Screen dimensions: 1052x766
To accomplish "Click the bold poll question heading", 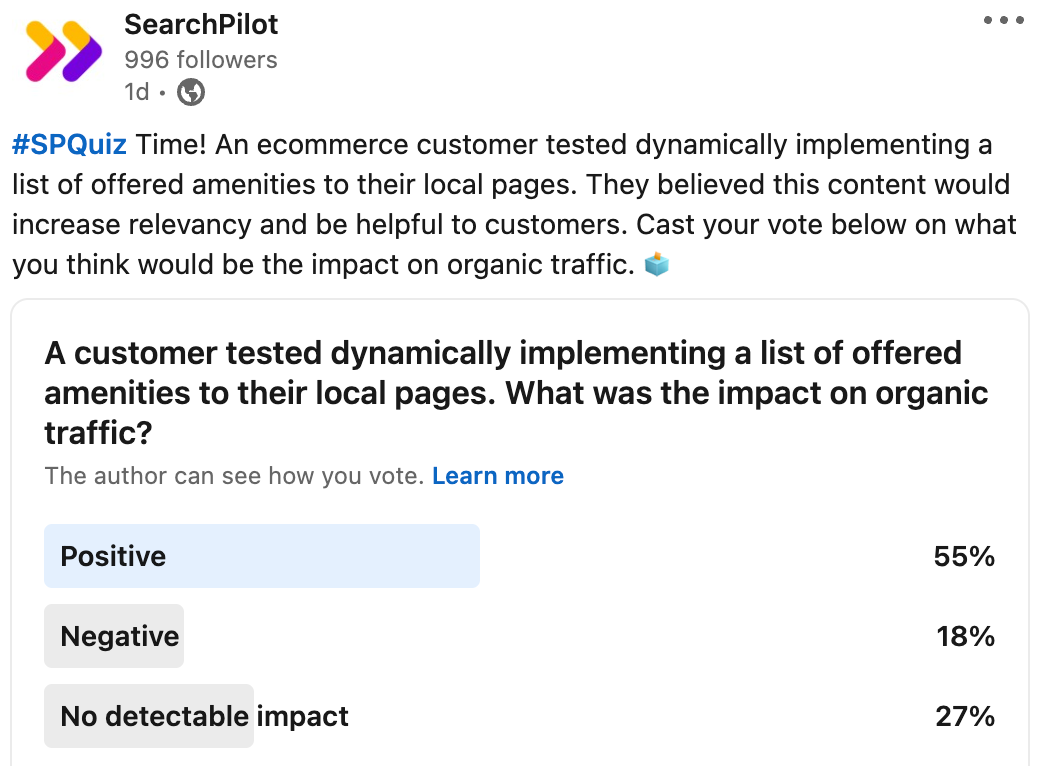I will pyautogui.click(x=516, y=393).
